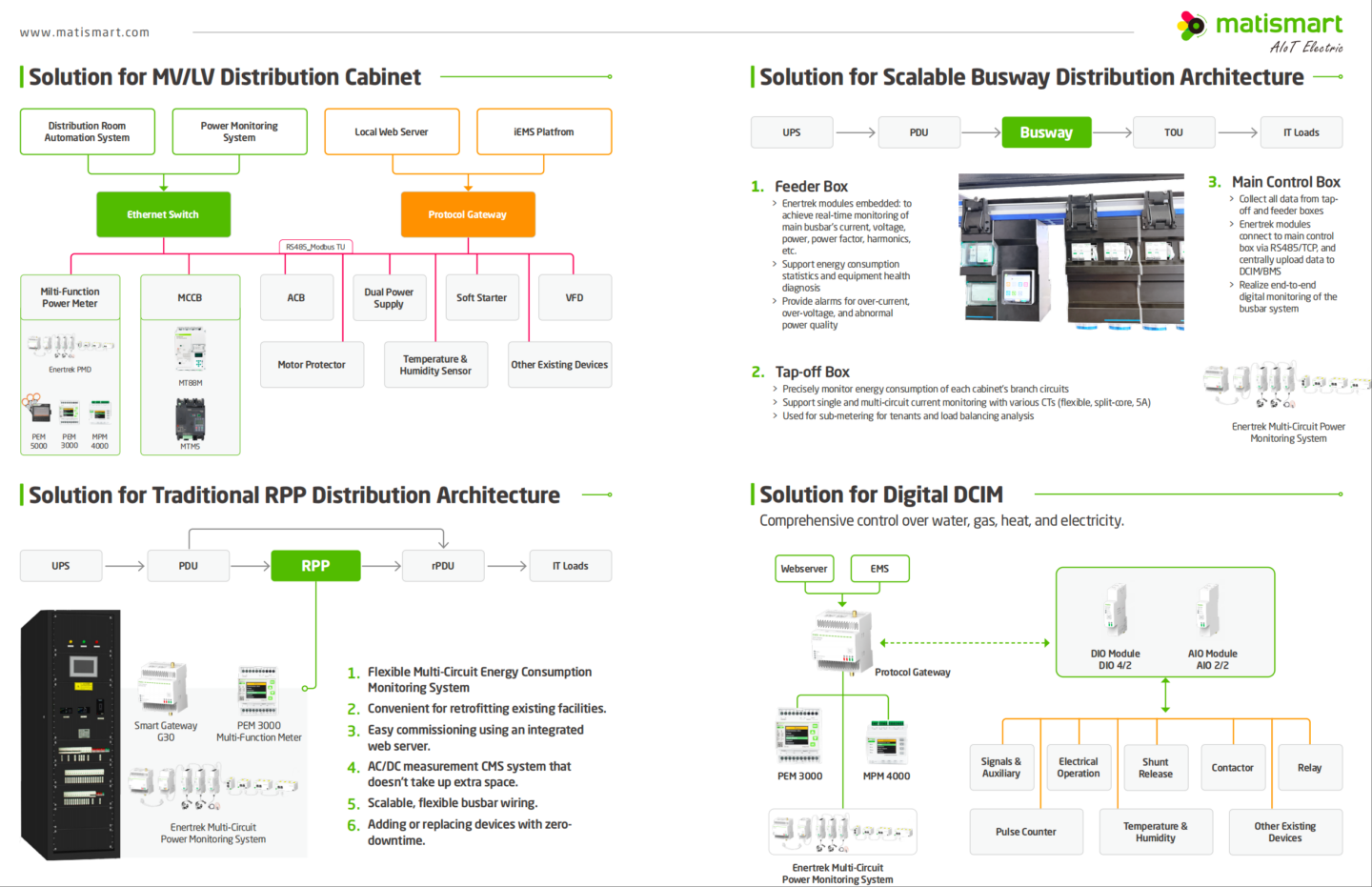Click the Enertrek Multi-Circuit image under DCIM meters
Viewport: 1372px width, 887px height.
click(x=842, y=833)
